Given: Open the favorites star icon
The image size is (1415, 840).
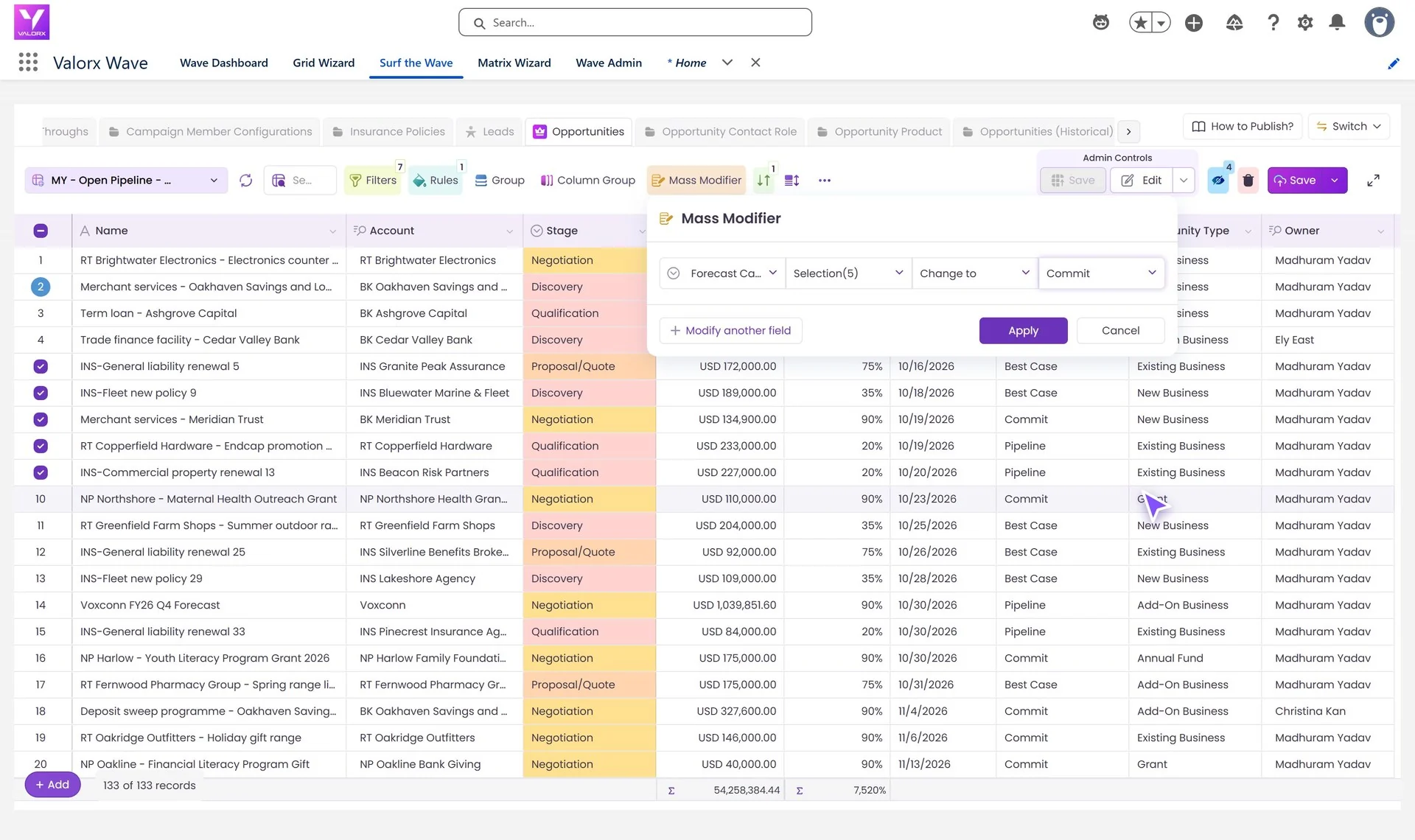Looking at the screenshot, I should pyautogui.click(x=1141, y=23).
